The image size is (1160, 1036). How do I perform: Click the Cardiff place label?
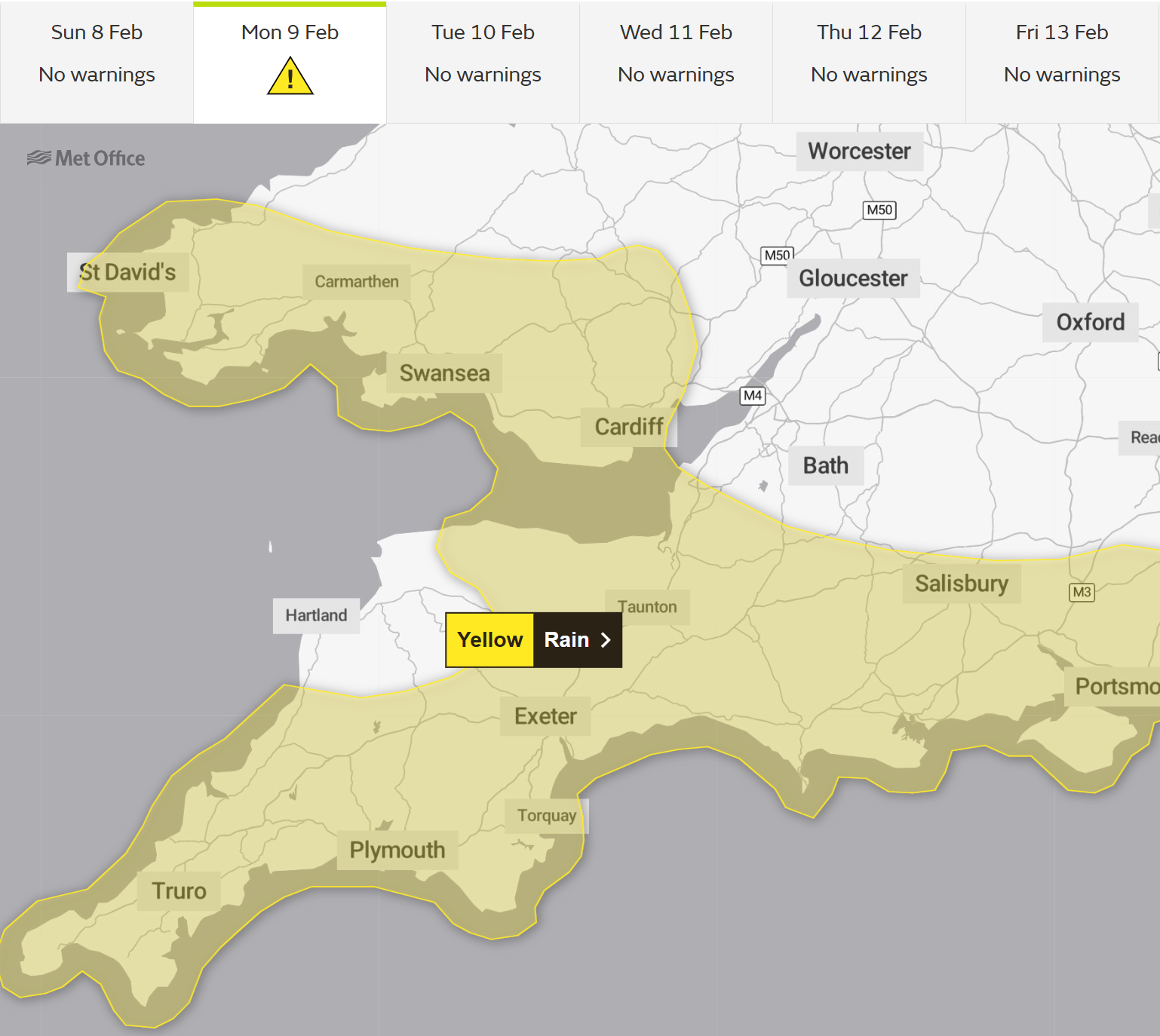(x=627, y=427)
